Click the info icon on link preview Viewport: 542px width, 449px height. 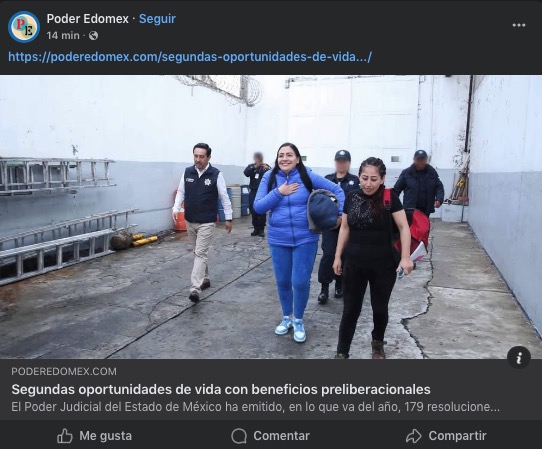point(518,357)
